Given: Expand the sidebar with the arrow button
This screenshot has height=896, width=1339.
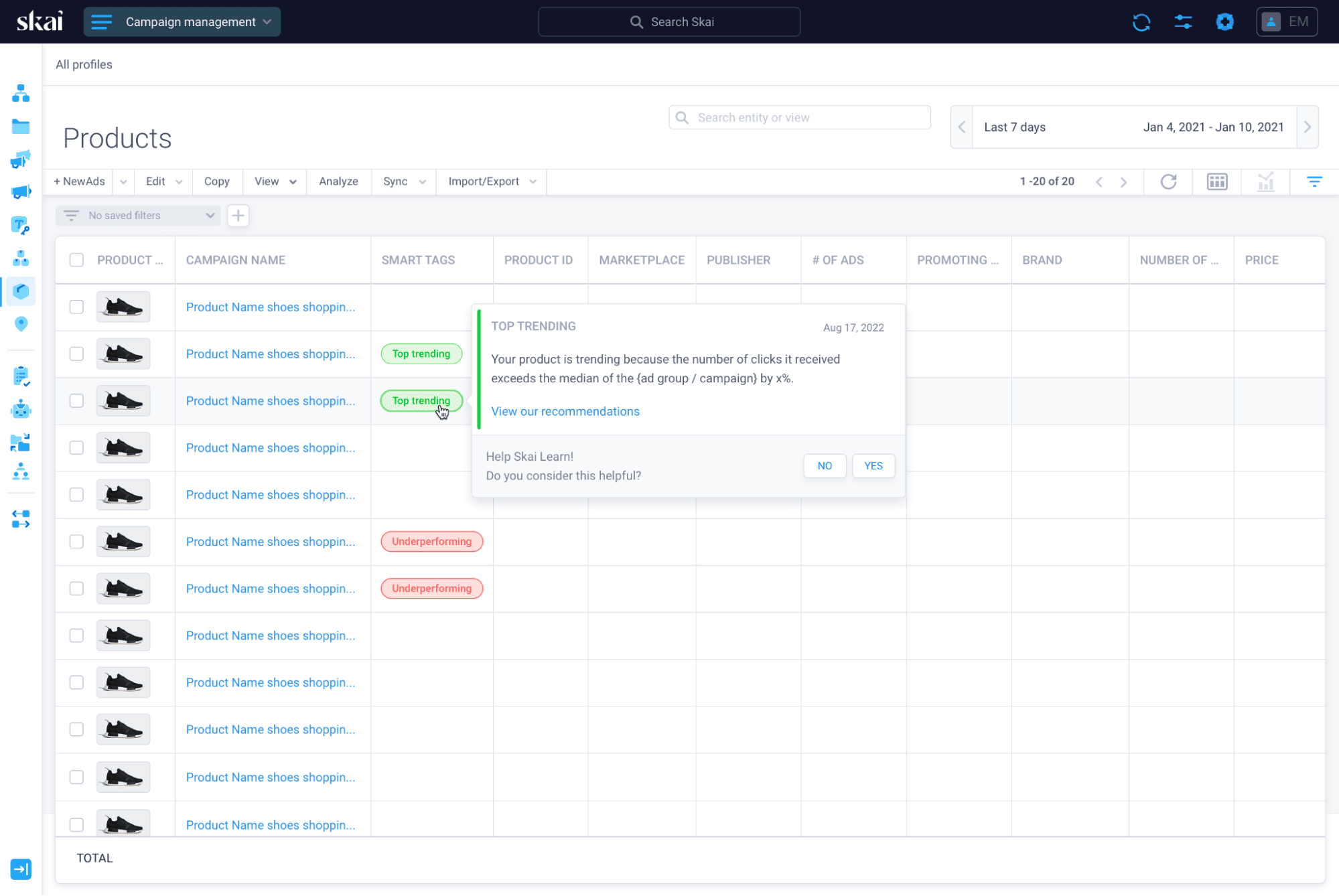Looking at the screenshot, I should [21, 869].
